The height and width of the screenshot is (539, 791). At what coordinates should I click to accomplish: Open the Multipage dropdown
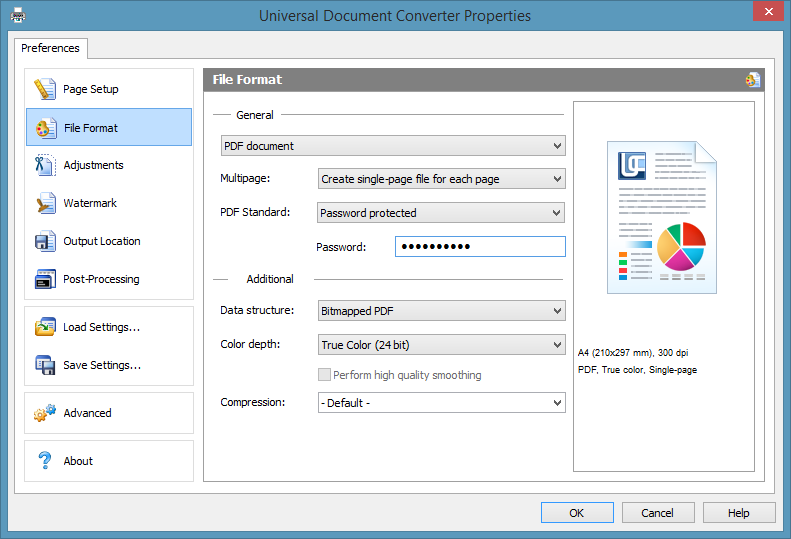click(441, 179)
